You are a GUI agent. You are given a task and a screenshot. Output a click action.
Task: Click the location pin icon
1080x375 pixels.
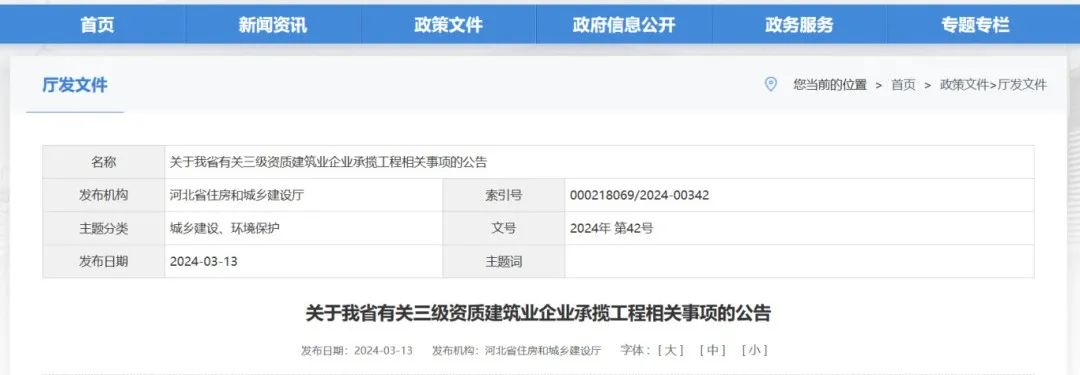pos(771,84)
